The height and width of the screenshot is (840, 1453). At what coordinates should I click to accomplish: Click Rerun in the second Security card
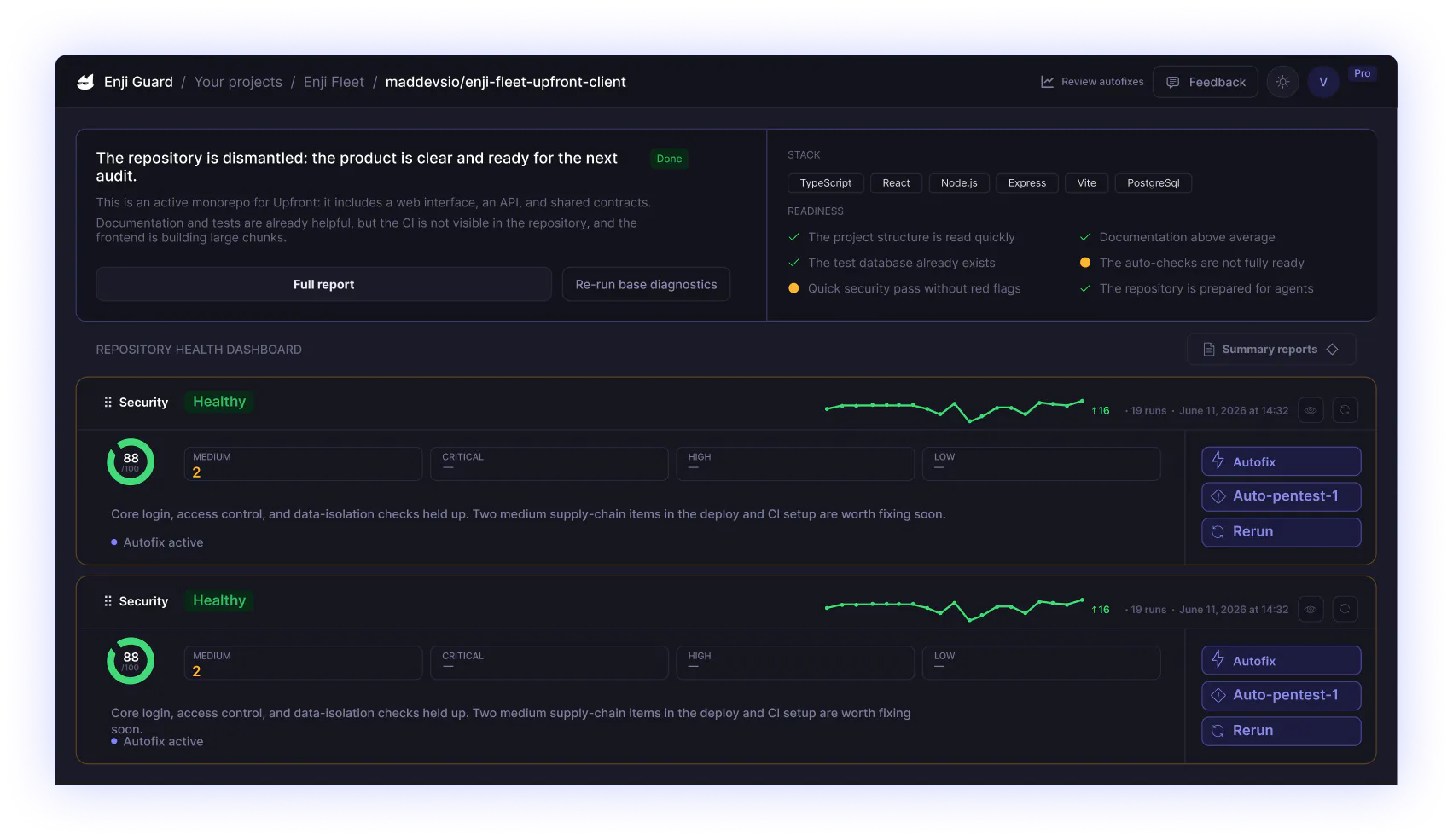point(1281,731)
